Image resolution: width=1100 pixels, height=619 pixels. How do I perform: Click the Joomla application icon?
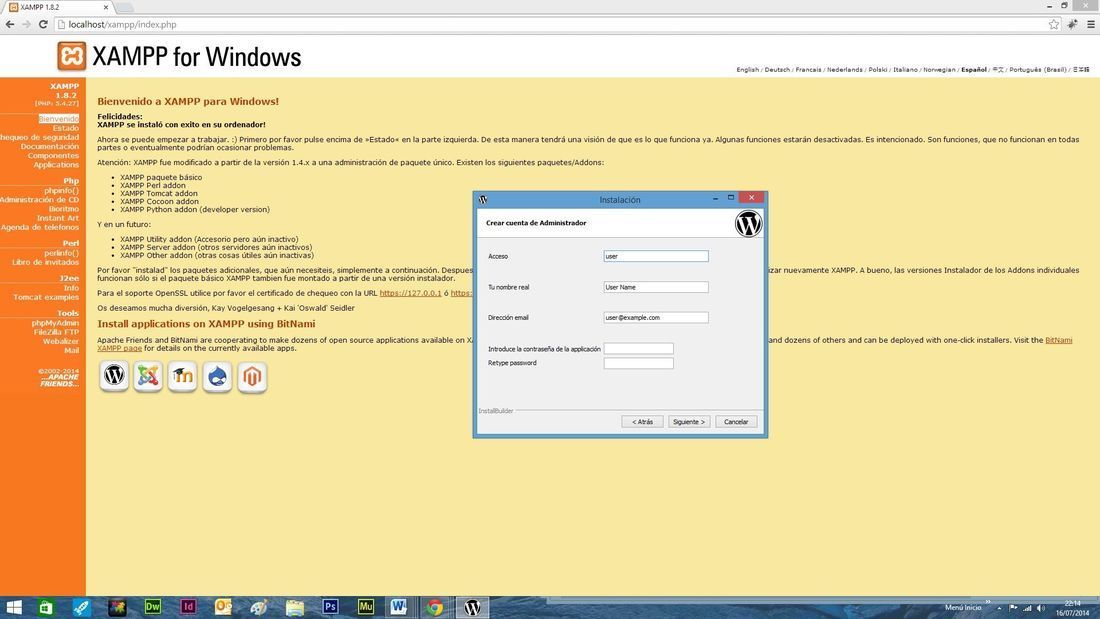tap(148, 376)
